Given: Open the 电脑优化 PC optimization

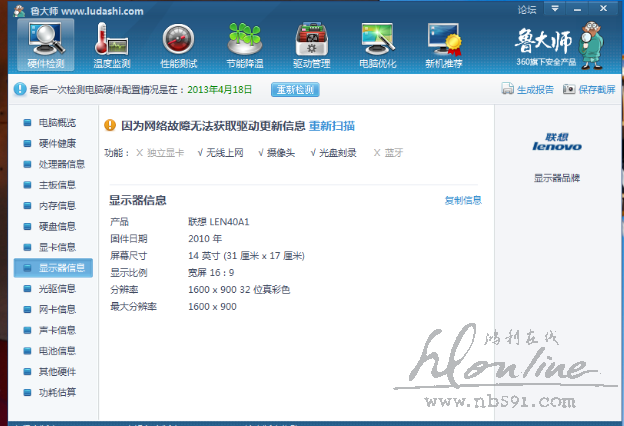Looking at the screenshot, I should coord(378,46).
